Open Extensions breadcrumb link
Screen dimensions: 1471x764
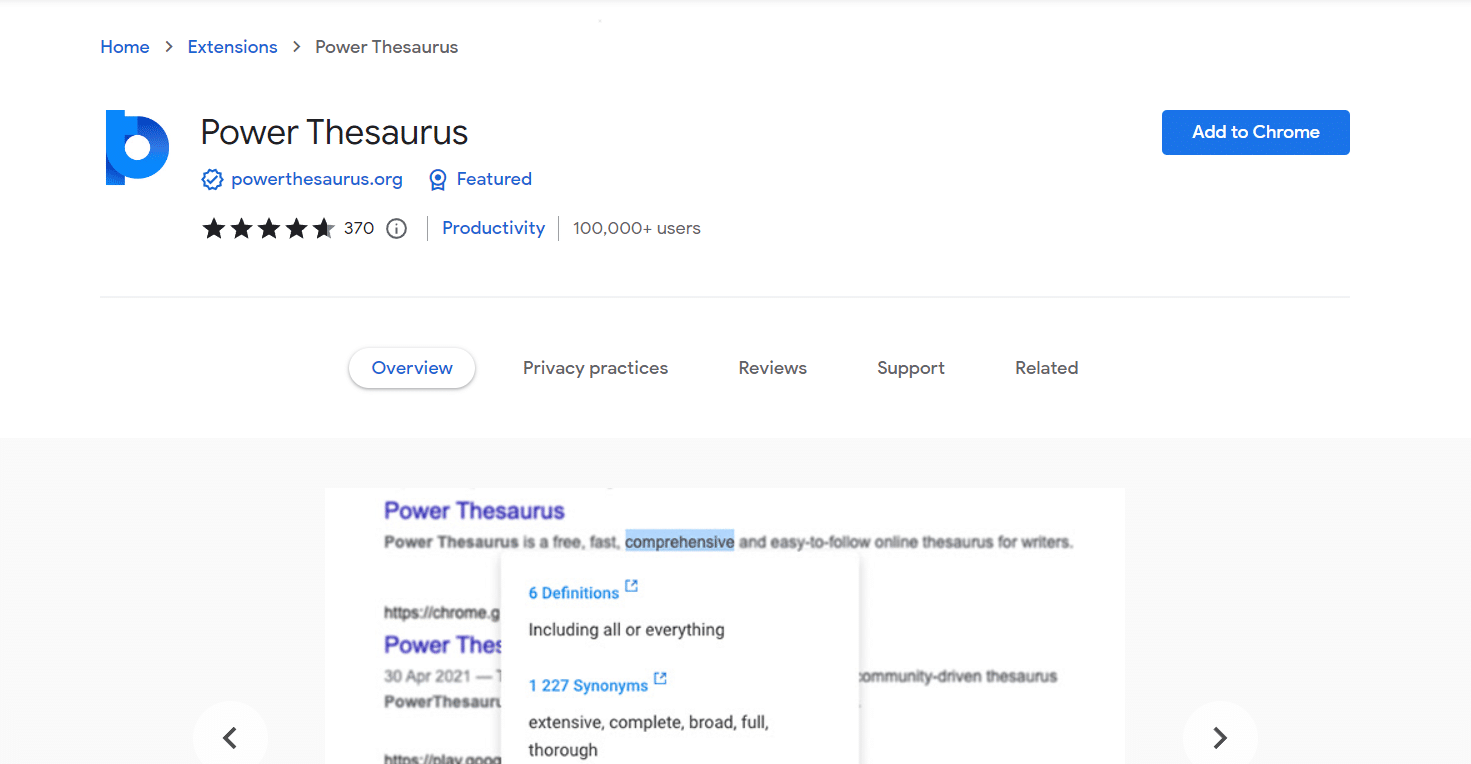click(x=233, y=47)
